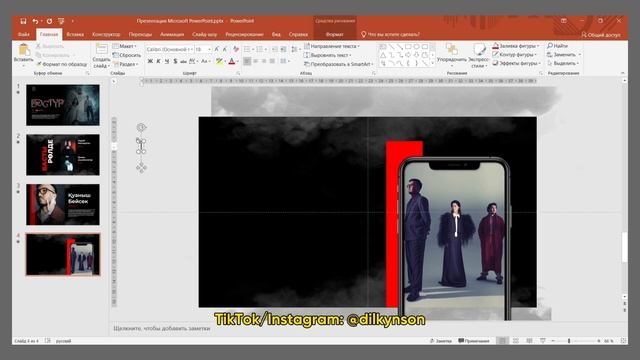Open Quick Styles (Экспресс-стили) gallery

pos(479,55)
